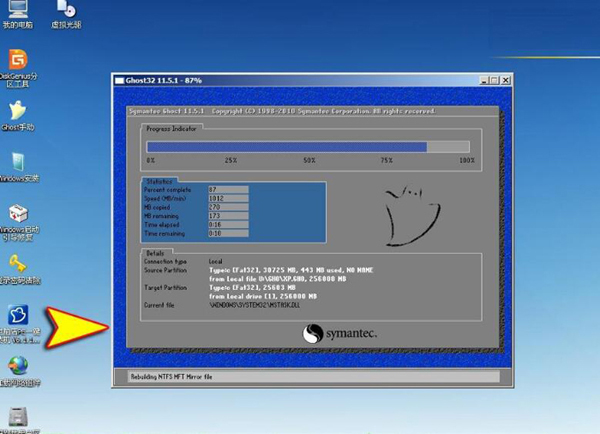
Task: Click the MB remaining value 173
Action: point(228,216)
